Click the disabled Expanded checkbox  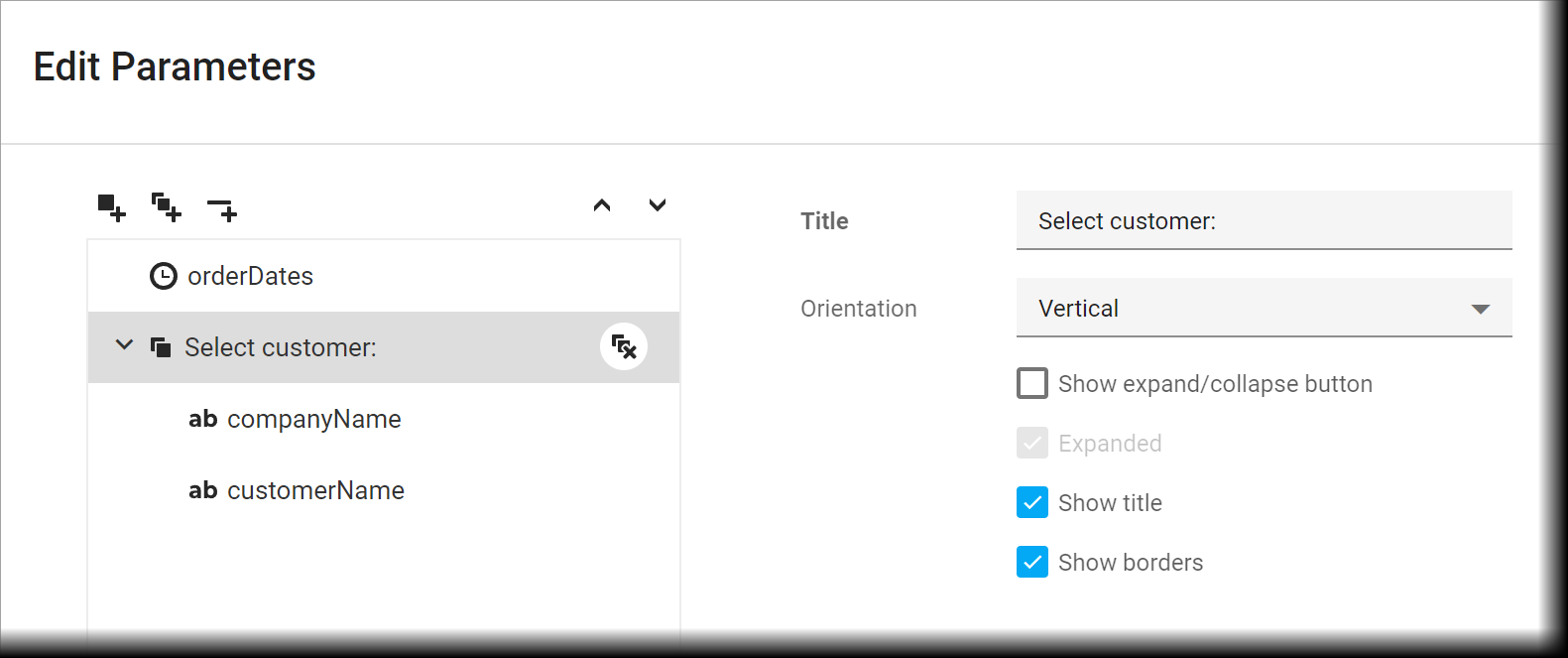[x=1032, y=443]
